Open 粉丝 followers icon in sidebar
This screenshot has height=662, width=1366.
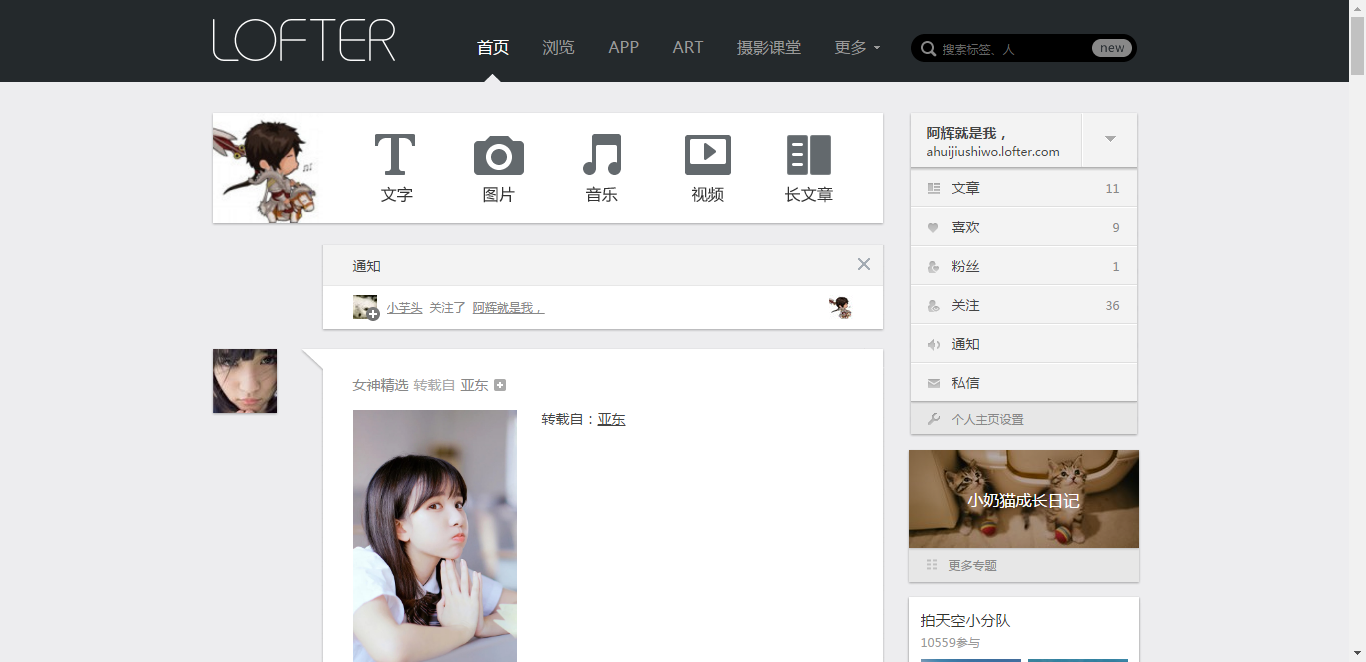point(934,266)
